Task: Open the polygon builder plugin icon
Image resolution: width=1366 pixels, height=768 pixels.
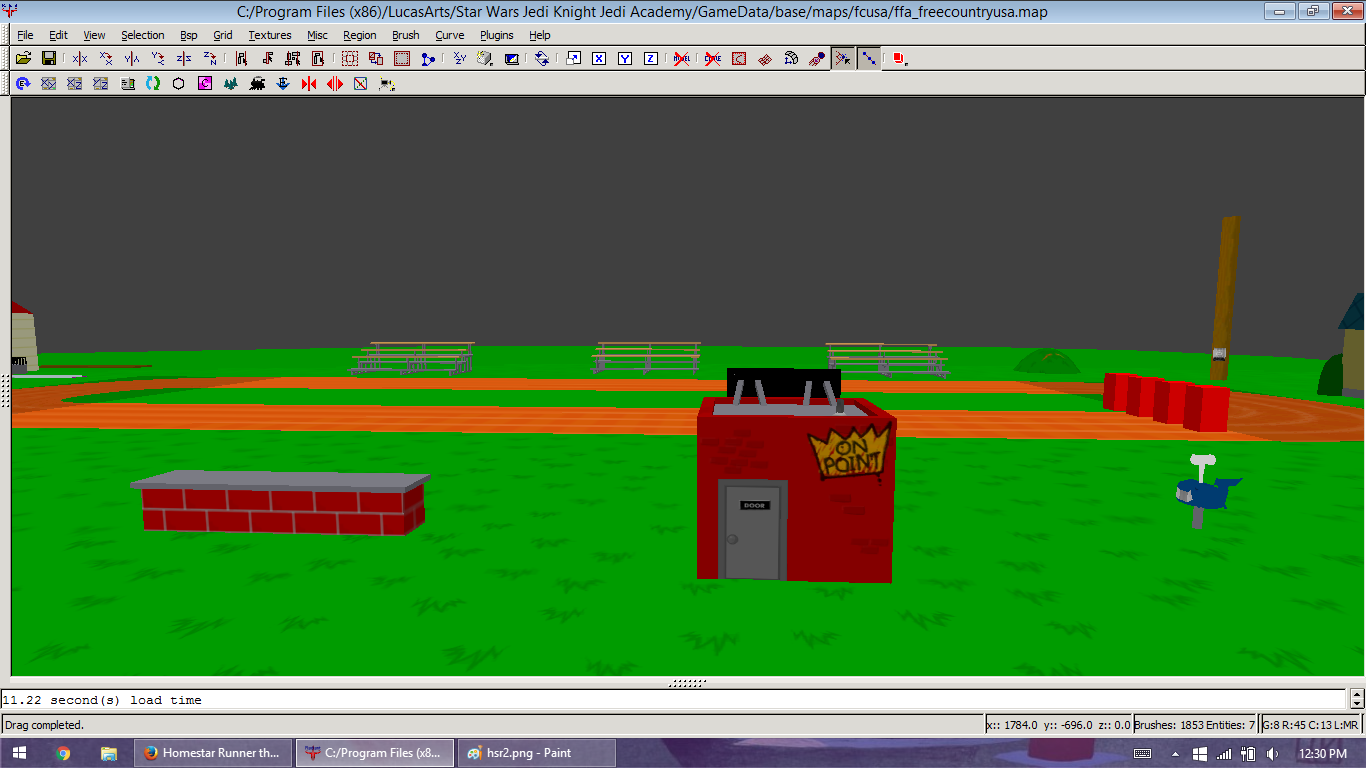Action: [179, 84]
